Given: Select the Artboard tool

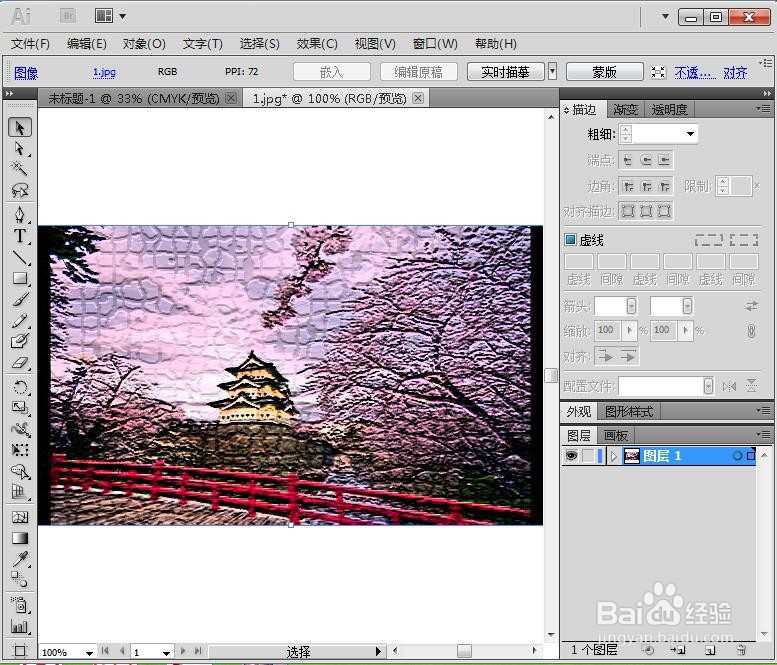Looking at the screenshot, I should (x=20, y=650).
